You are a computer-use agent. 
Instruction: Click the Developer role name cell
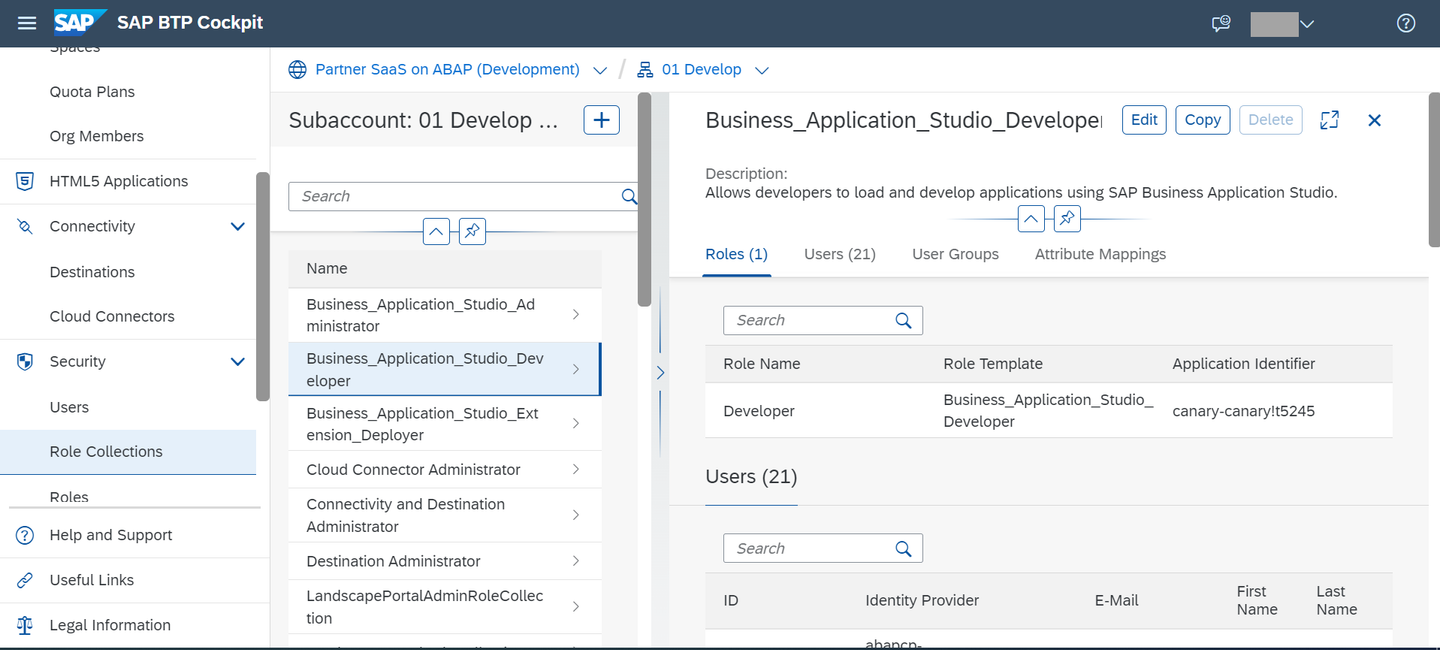click(x=759, y=411)
